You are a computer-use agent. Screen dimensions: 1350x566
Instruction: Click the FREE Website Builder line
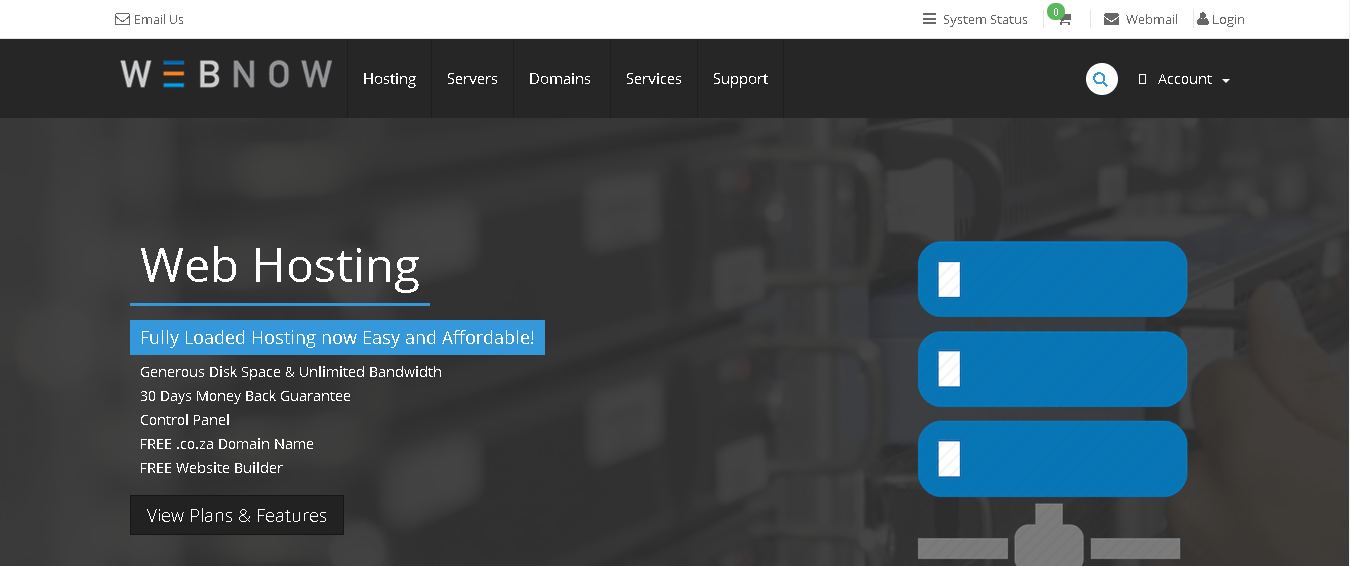pyautogui.click(x=211, y=468)
